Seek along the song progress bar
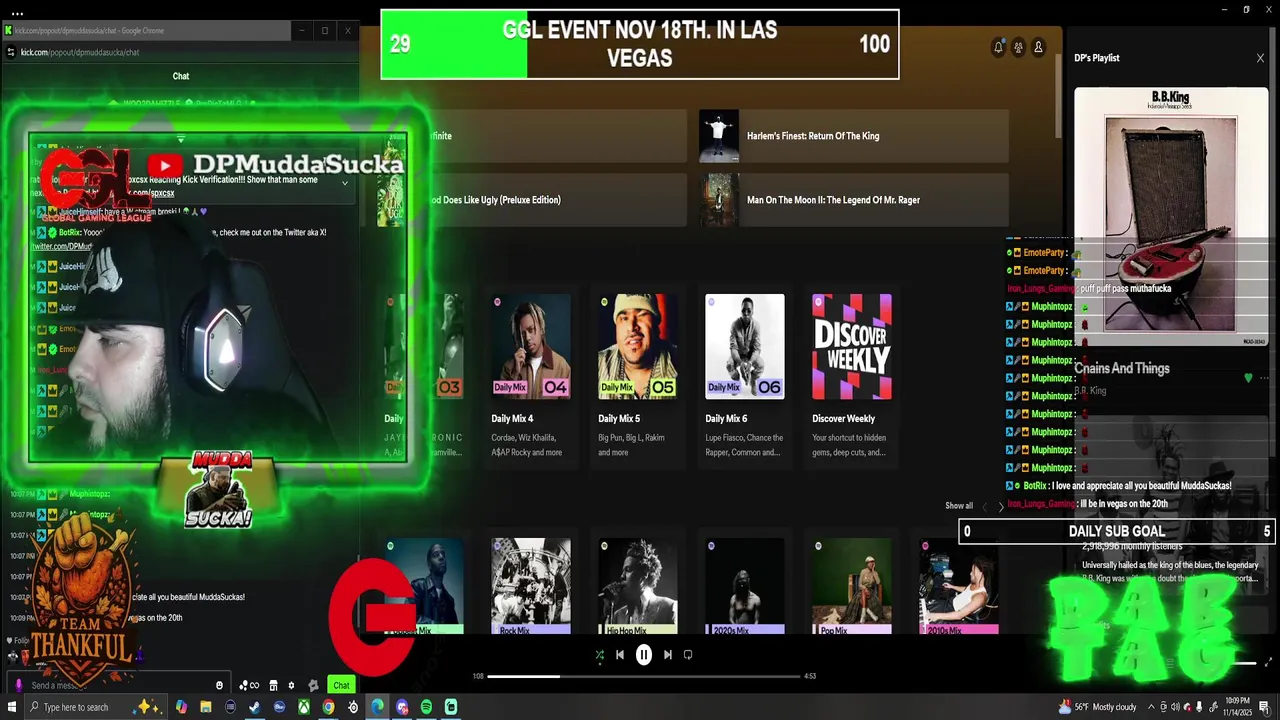The image size is (1280, 720). pos(644,676)
